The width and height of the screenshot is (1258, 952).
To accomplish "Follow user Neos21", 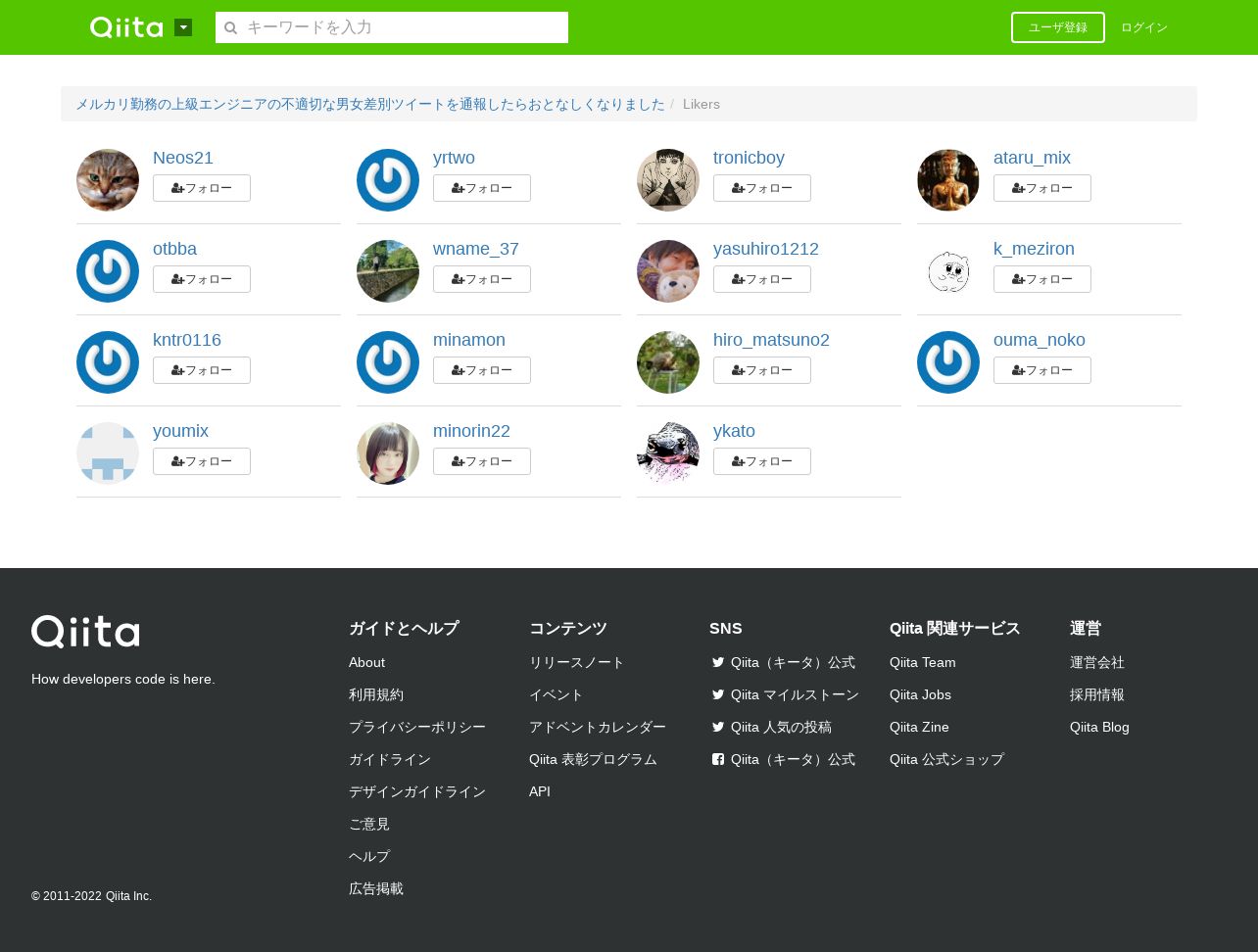I will pos(202,188).
